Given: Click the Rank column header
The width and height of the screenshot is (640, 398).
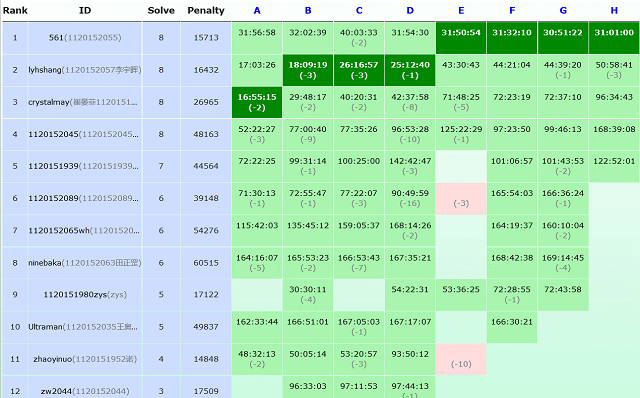Looking at the screenshot, I should click(15, 11).
